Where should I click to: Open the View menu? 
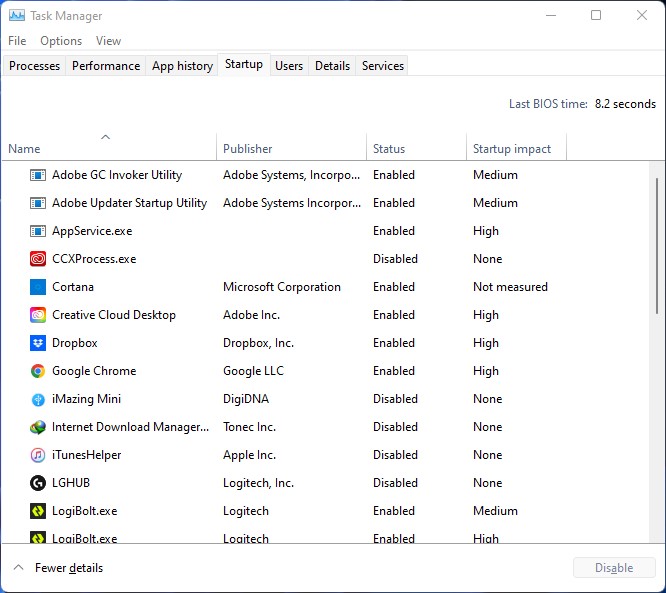pos(108,41)
